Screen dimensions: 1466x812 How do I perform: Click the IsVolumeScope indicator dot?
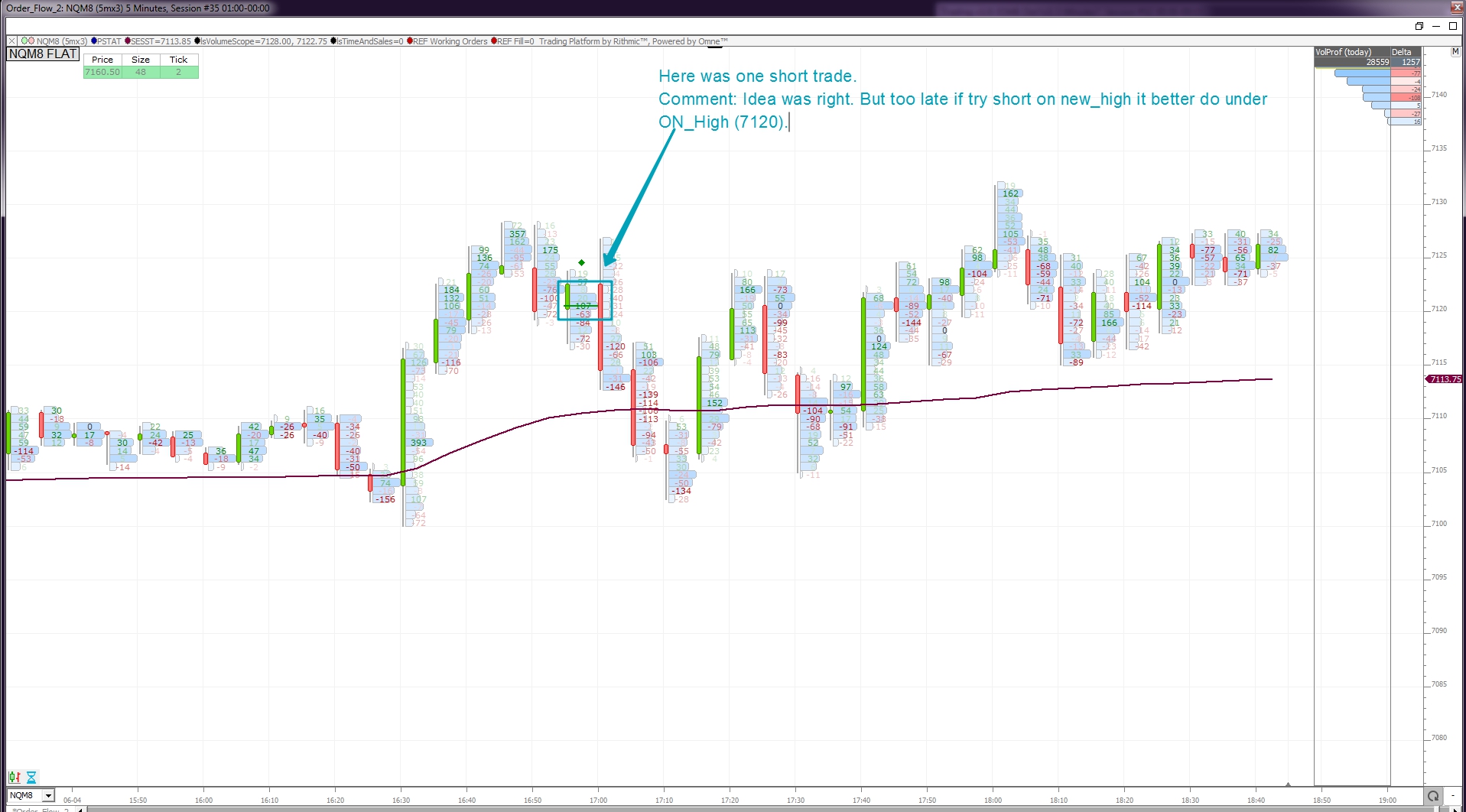click(x=197, y=41)
